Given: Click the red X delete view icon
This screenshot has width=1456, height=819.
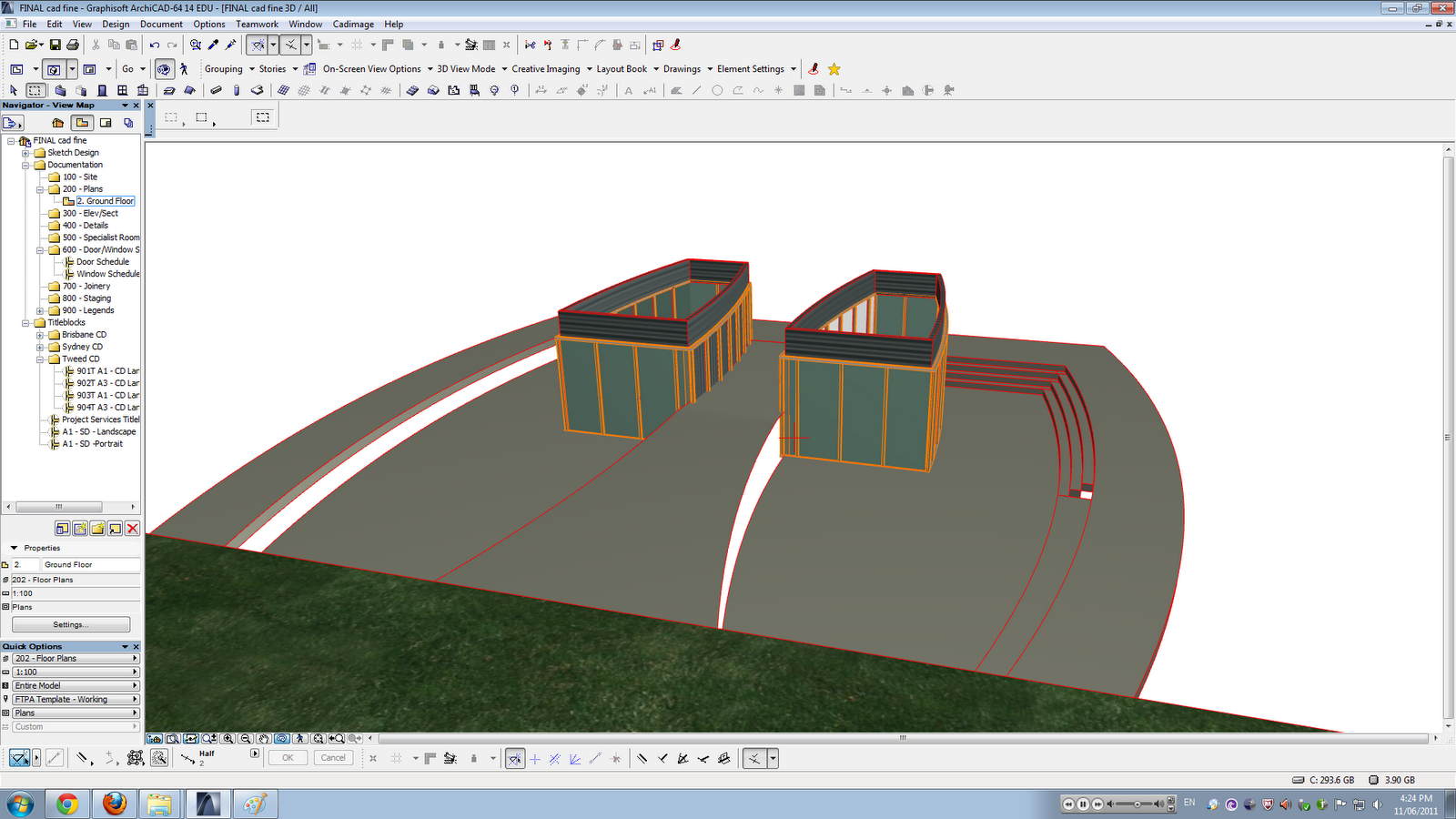Looking at the screenshot, I should [132, 529].
